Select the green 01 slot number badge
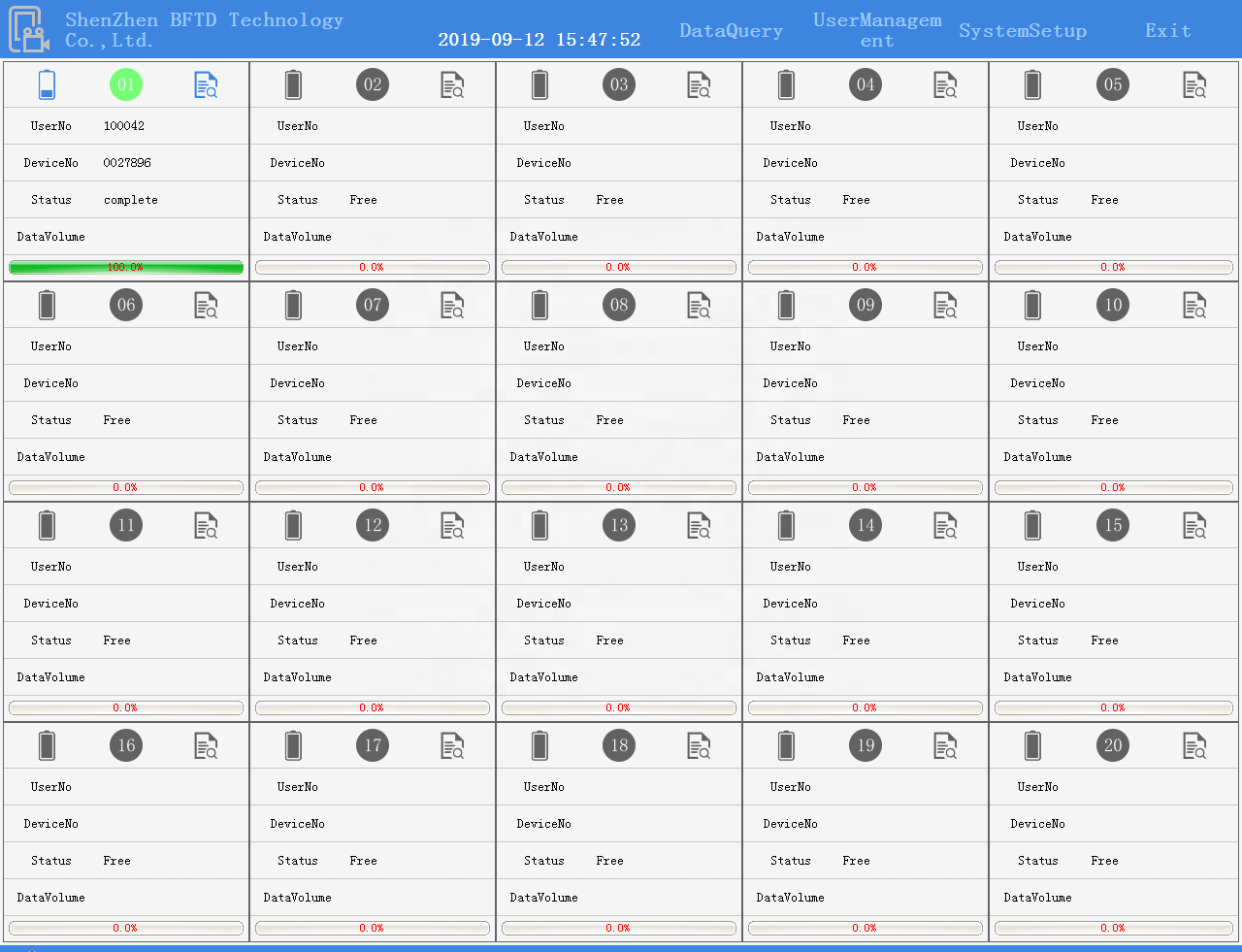 [126, 84]
